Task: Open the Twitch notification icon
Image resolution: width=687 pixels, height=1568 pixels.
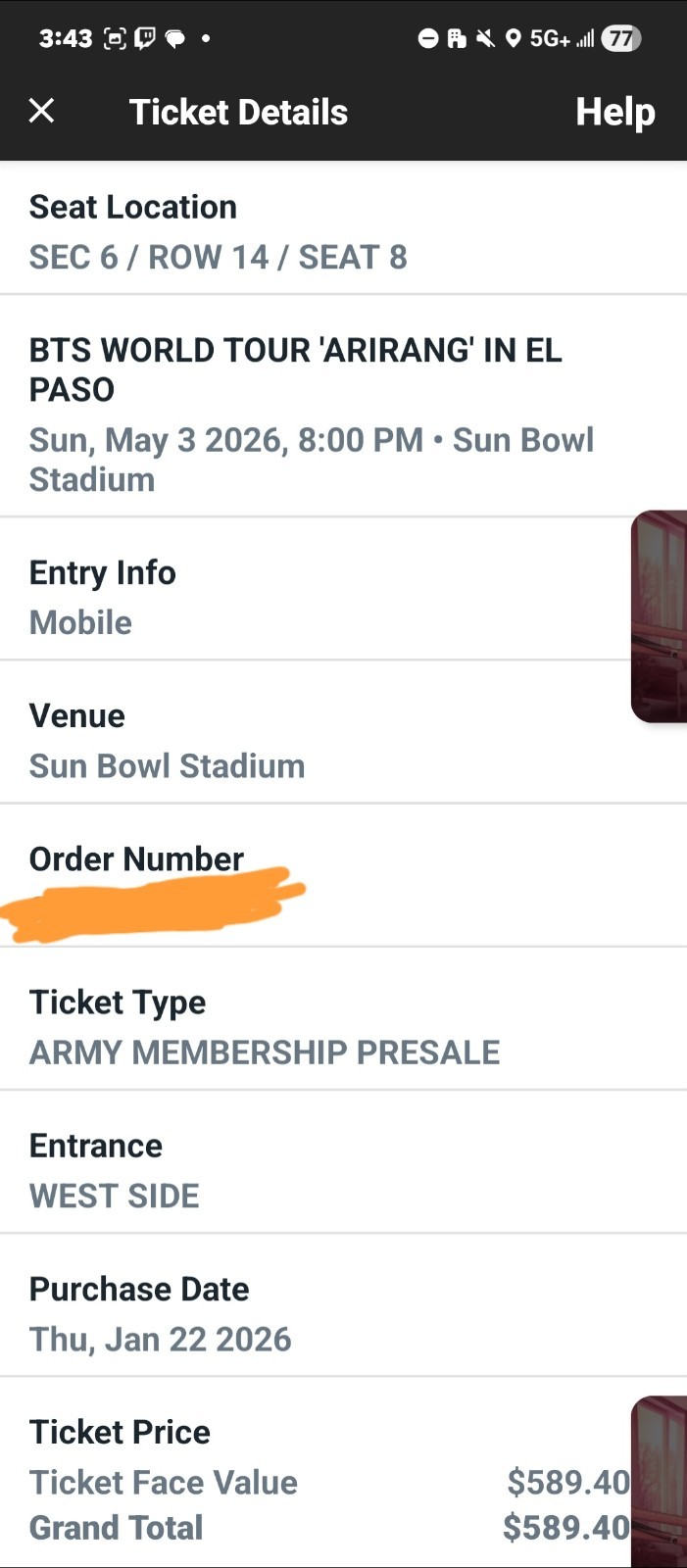Action: pos(143,39)
